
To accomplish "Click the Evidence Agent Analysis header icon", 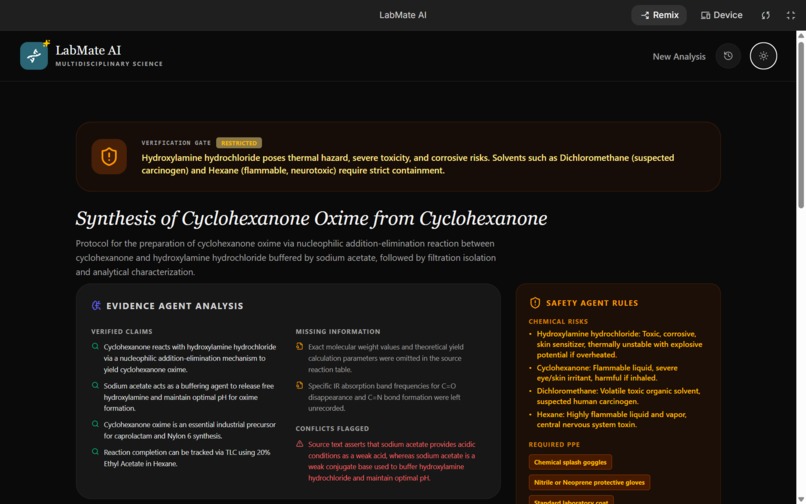I will [x=96, y=305].
